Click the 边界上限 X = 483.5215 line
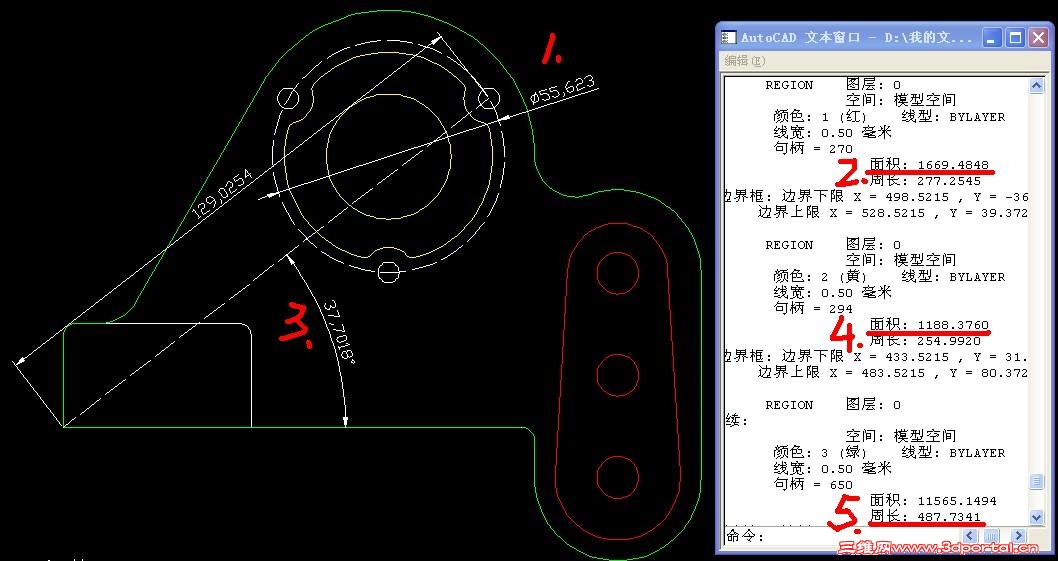 tap(893, 373)
